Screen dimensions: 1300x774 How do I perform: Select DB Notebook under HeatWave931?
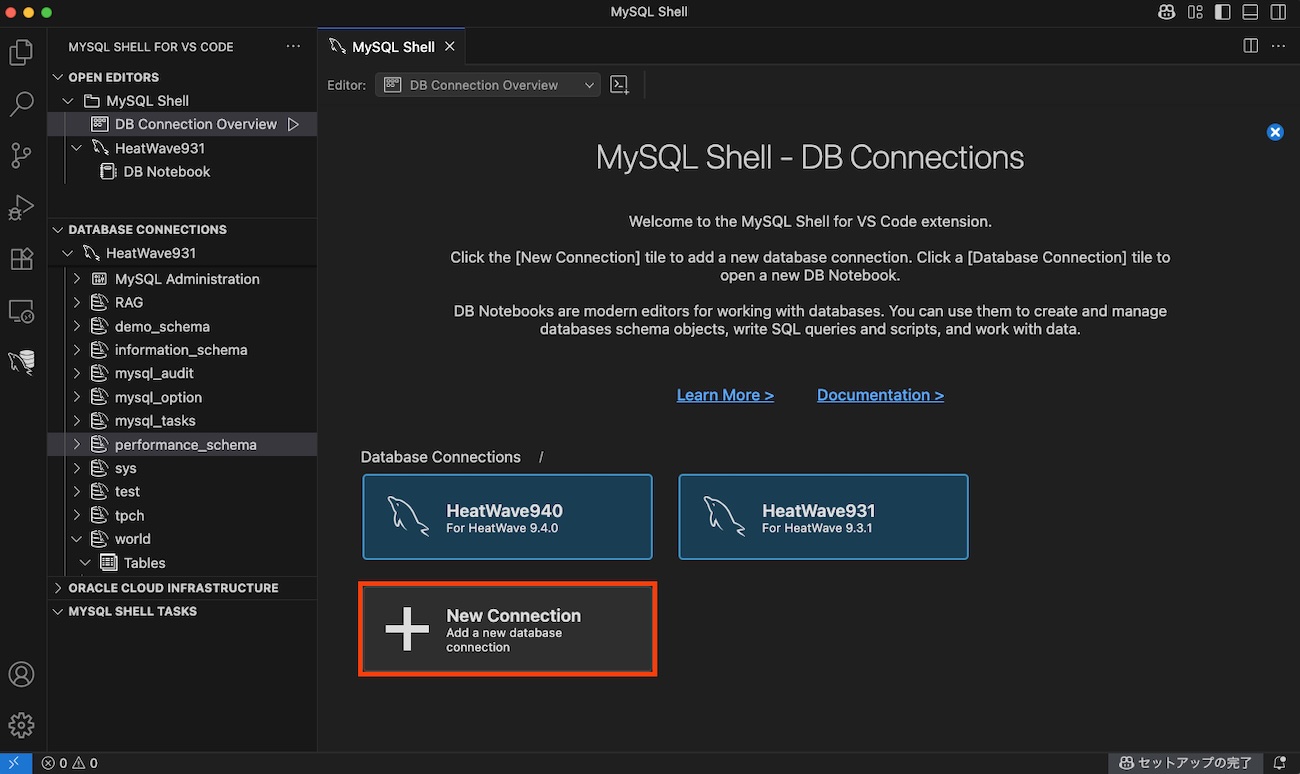coord(182,172)
